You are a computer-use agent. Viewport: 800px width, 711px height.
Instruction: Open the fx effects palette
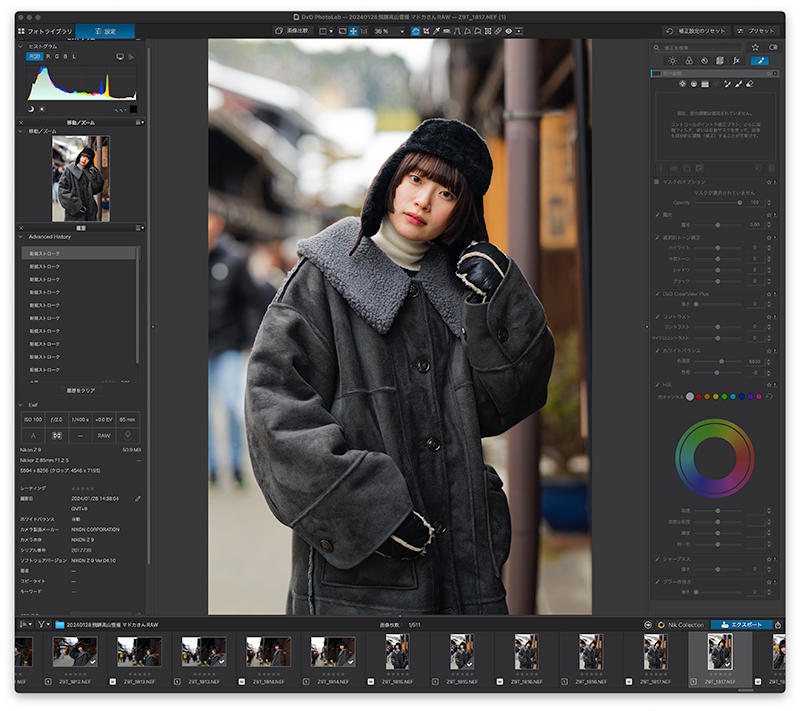(736, 61)
